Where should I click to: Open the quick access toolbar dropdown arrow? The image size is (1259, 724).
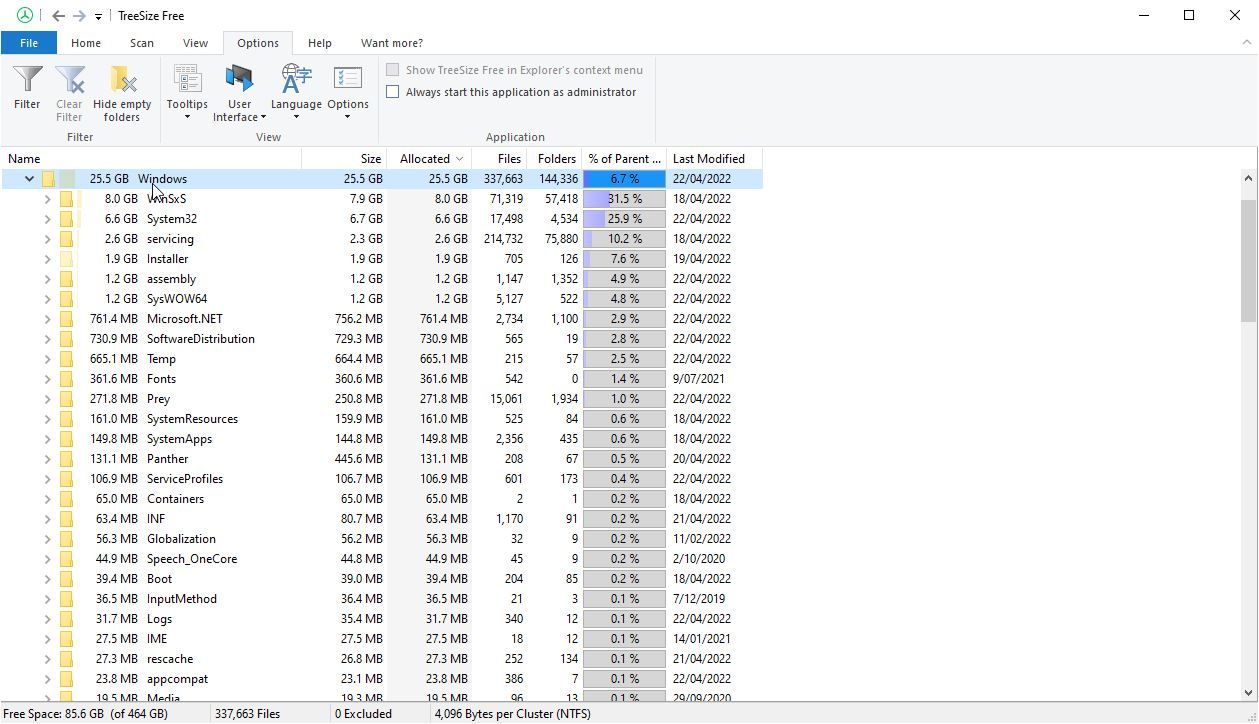coord(98,17)
